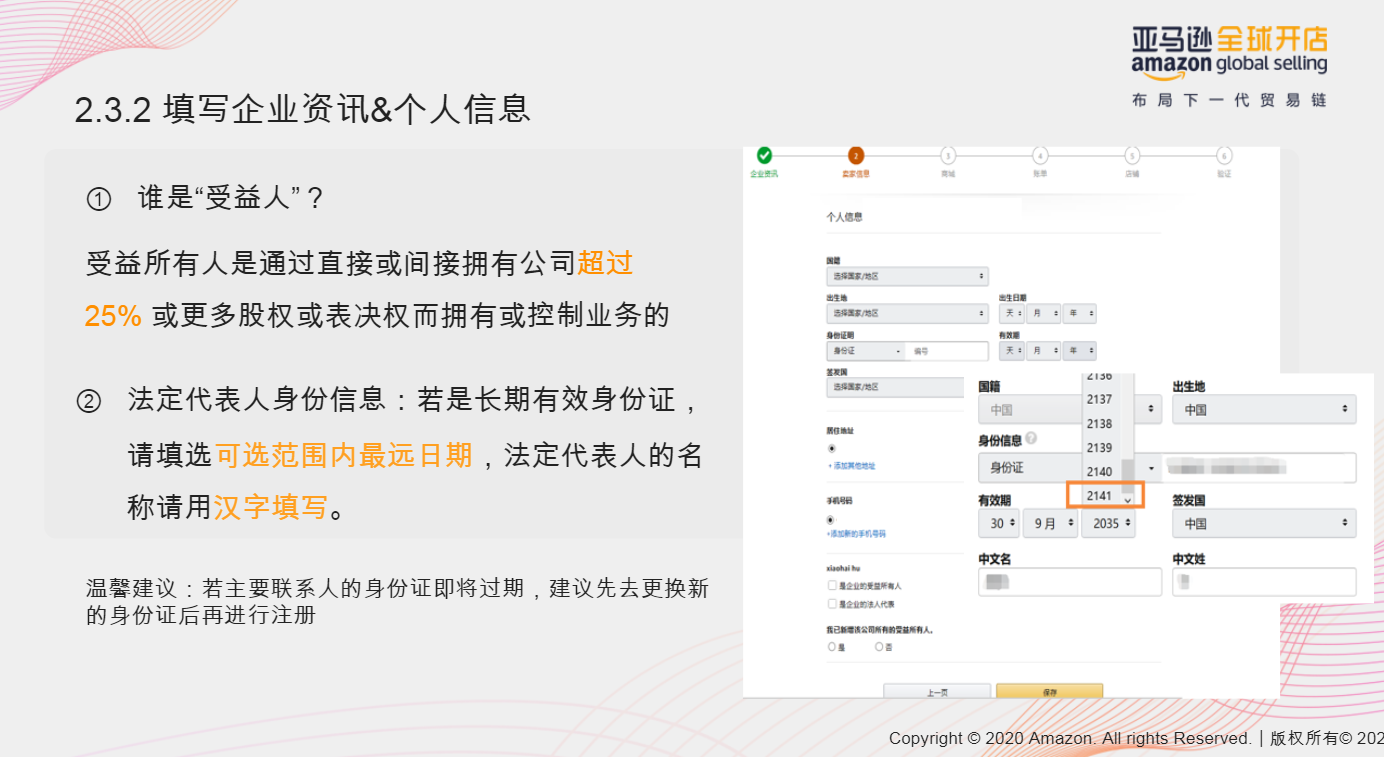Click the yellow 保存 button
This screenshot has width=1384, height=757.
(1049, 690)
